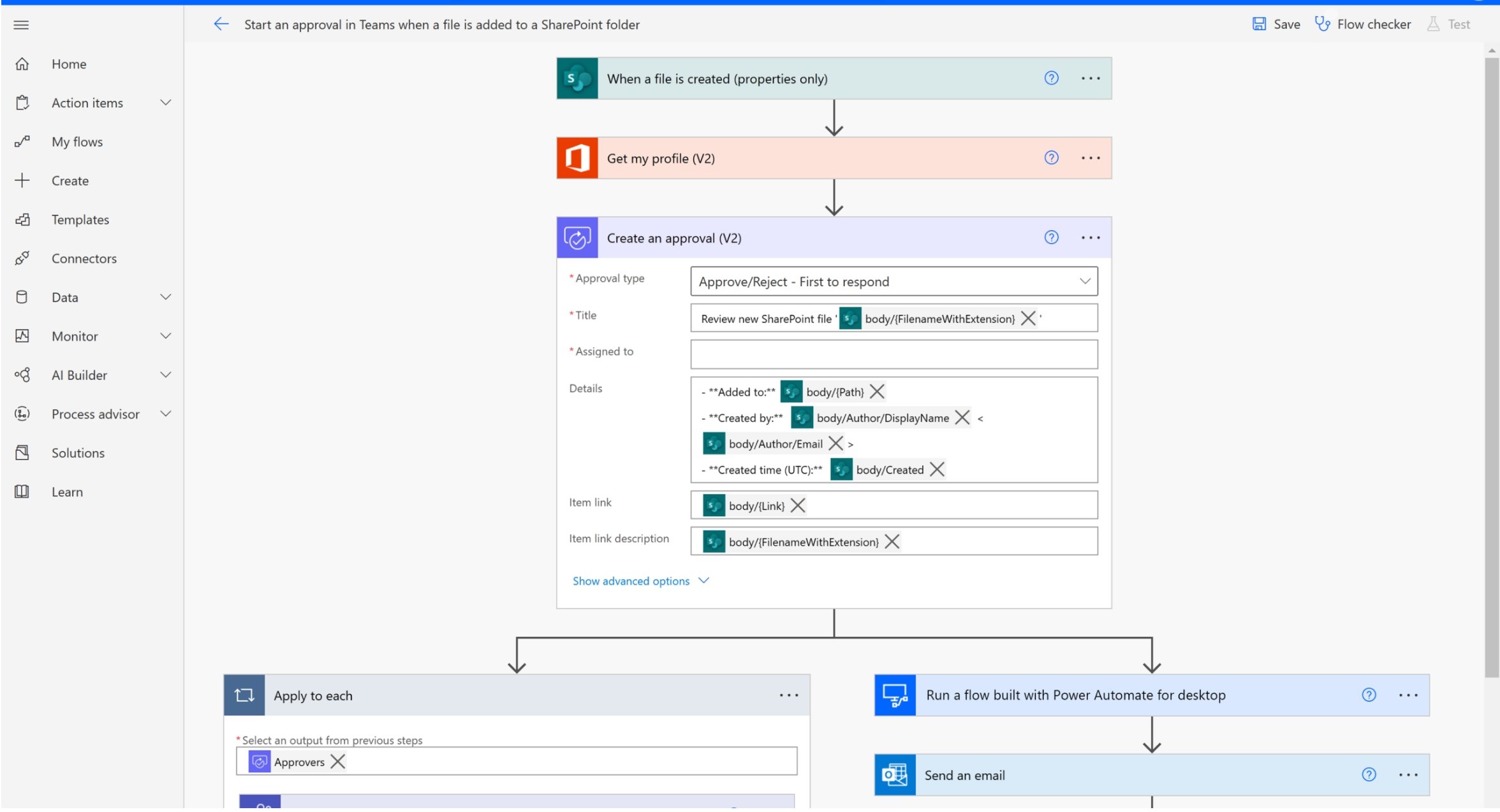
Task: Click the Templates menu item
Action: pos(80,219)
